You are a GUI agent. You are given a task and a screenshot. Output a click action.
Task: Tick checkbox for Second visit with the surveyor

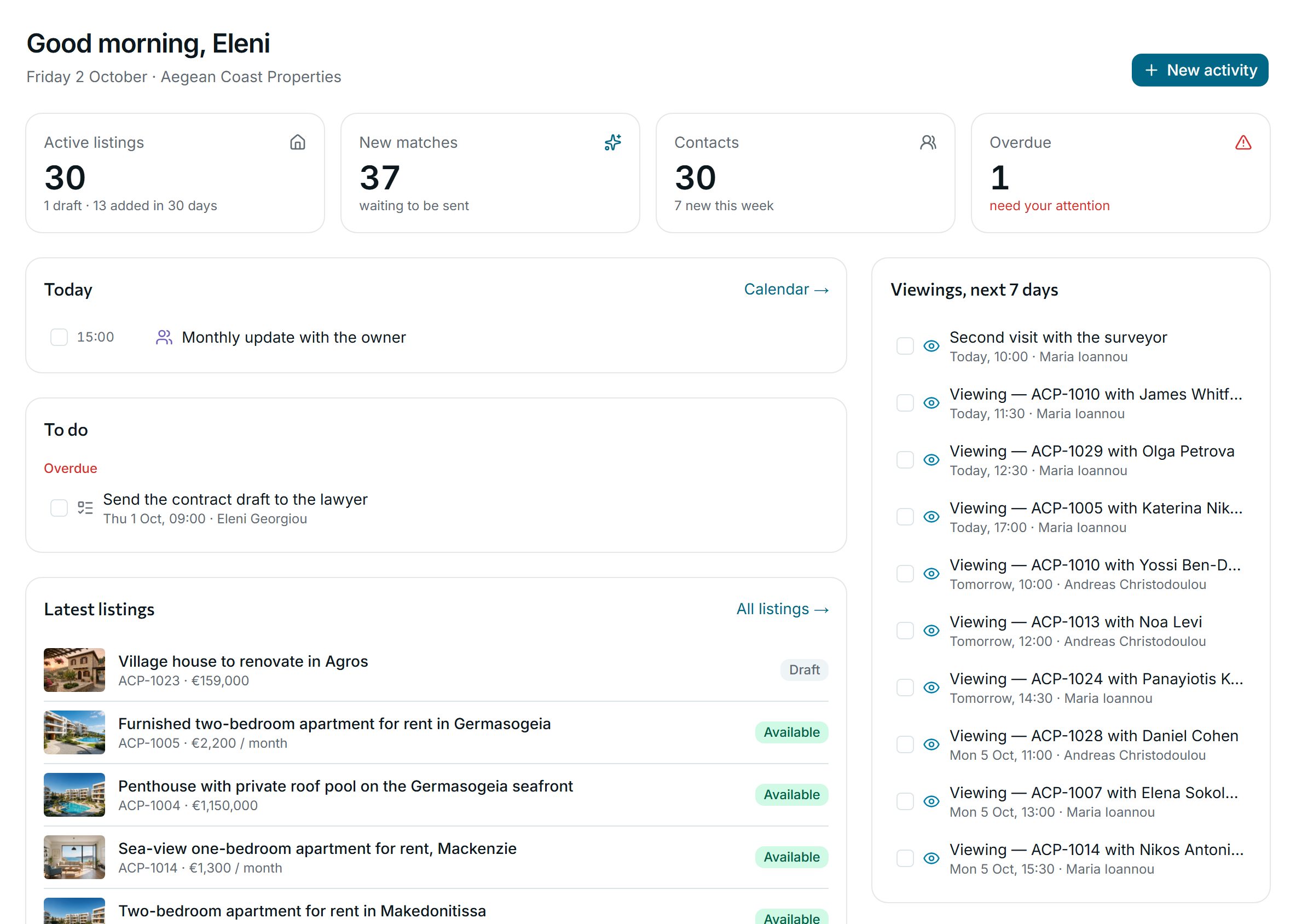coord(905,346)
